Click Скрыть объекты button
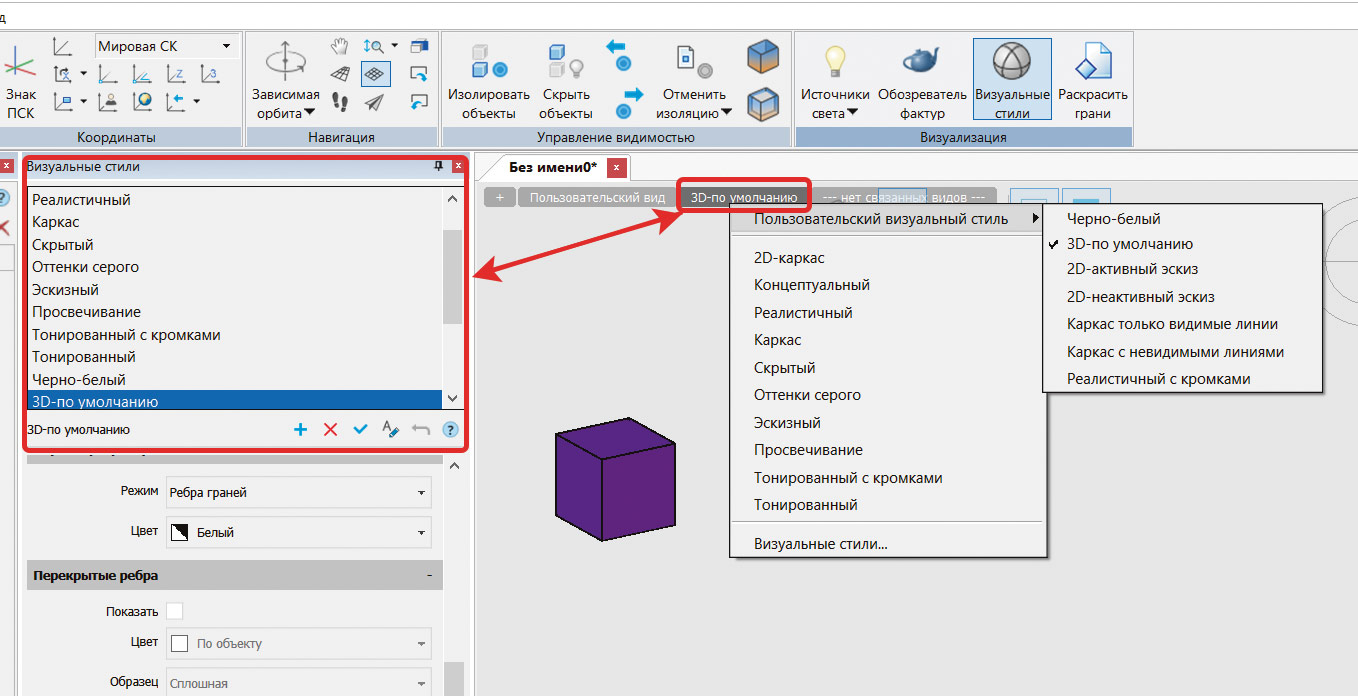This screenshot has height=696, width=1358. (567, 82)
